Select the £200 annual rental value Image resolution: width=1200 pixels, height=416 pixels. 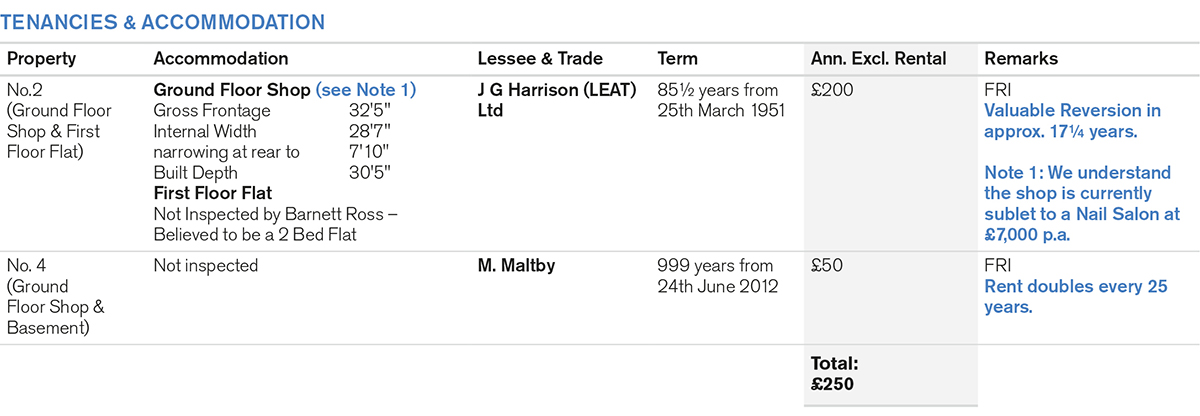(x=830, y=90)
